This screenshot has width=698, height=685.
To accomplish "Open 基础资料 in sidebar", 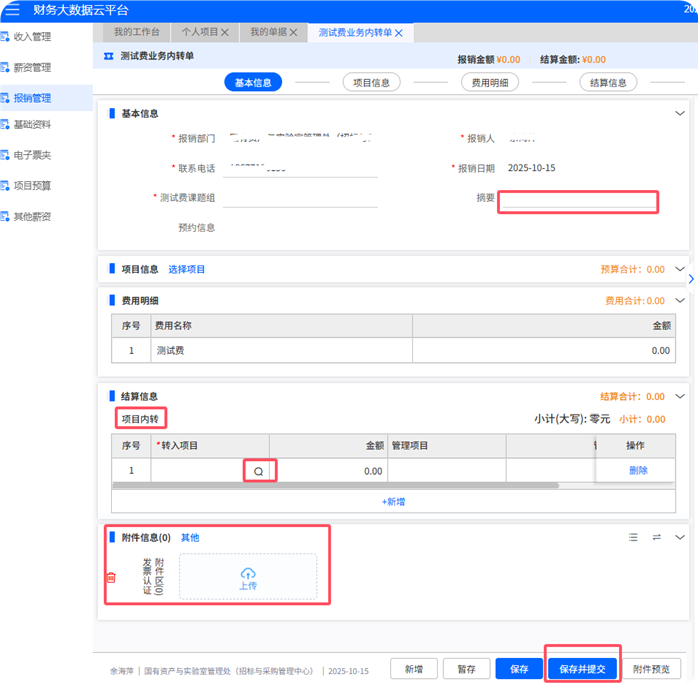I will (x=32, y=124).
